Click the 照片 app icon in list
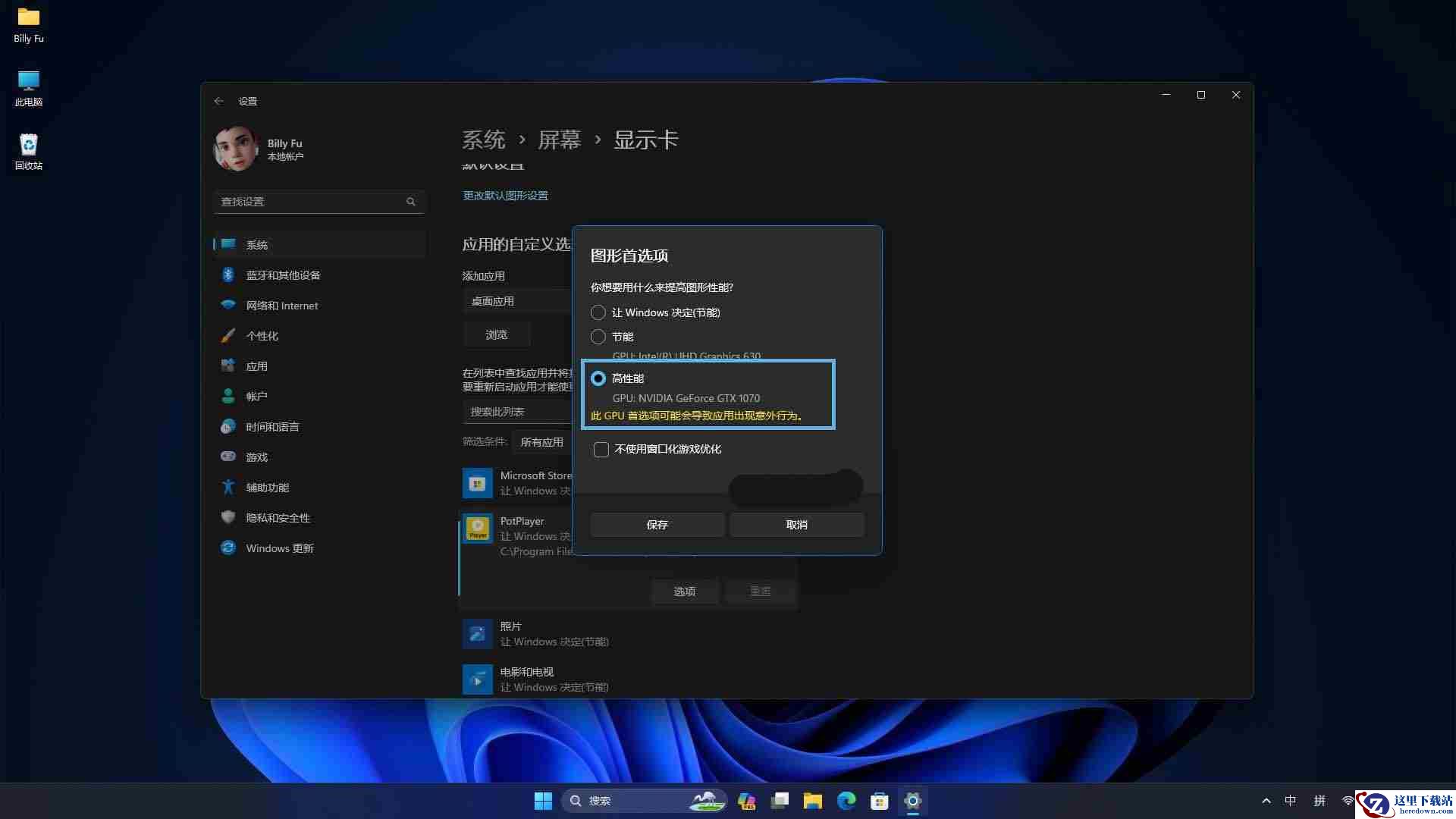The image size is (1456, 819). coord(478,634)
